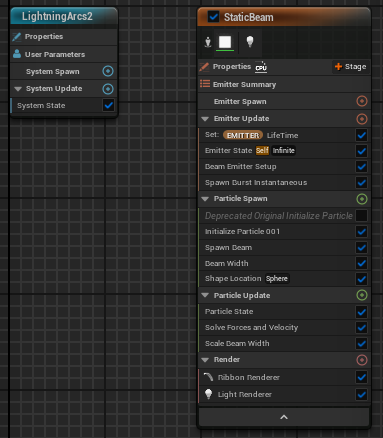Select the System Spawn row

click(x=64, y=71)
